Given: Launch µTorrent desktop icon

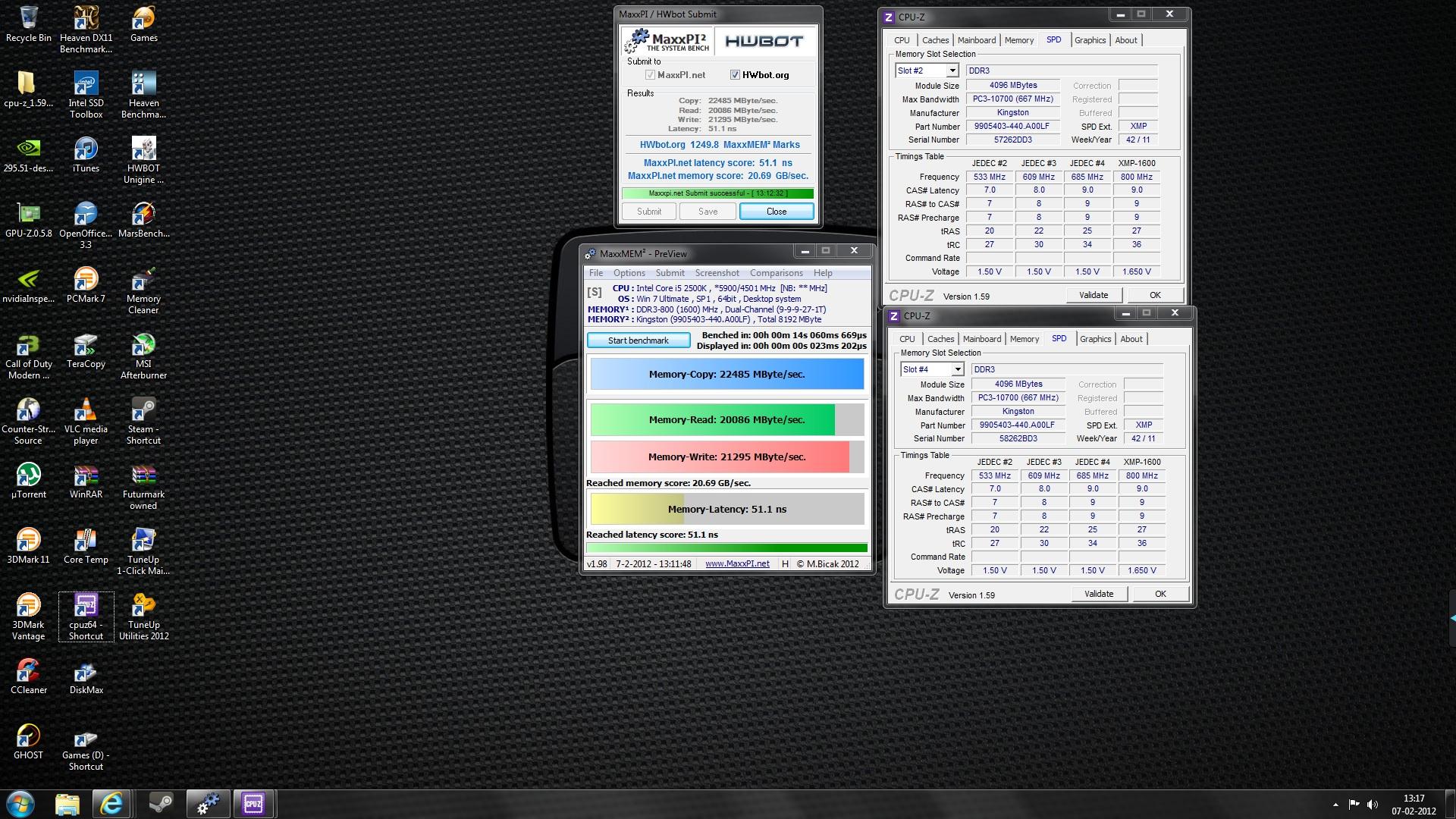Looking at the screenshot, I should (29, 481).
